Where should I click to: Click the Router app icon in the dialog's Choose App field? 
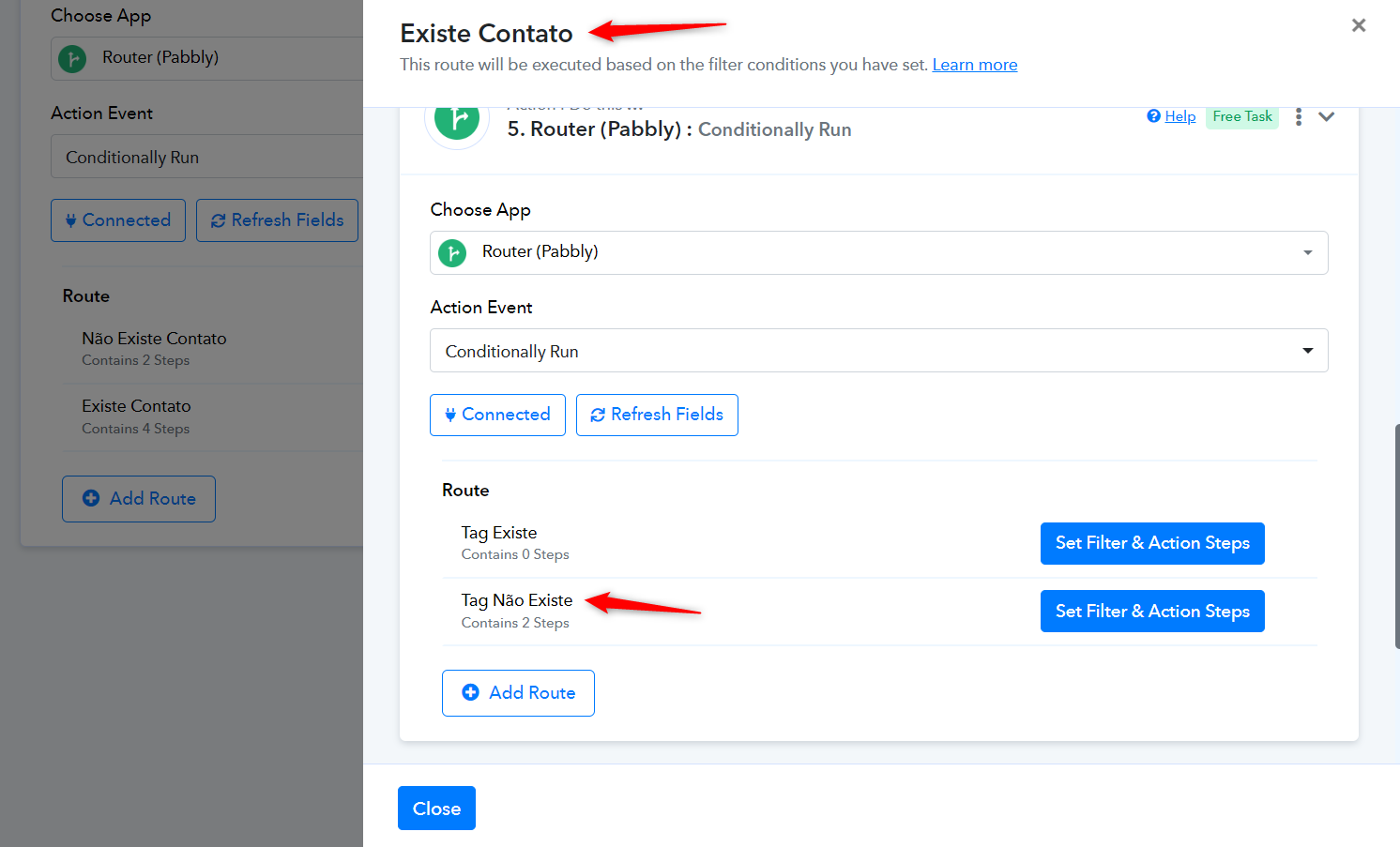452,252
